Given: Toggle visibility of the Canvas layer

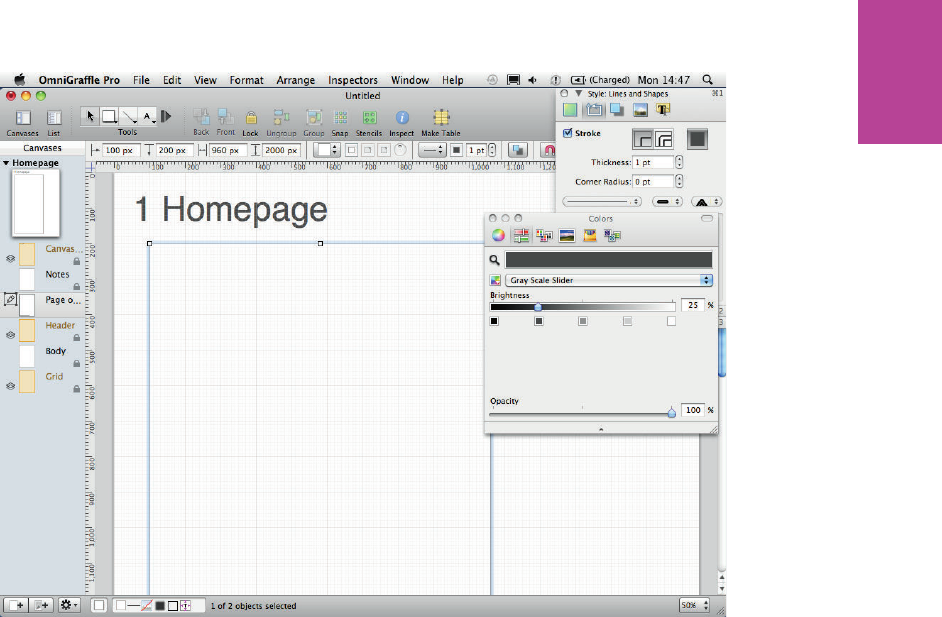Looking at the screenshot, I should coord(10,258).
